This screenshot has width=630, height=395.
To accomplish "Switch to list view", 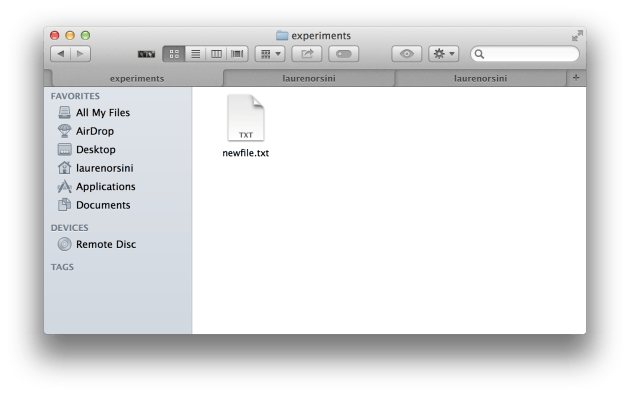I will [195, 54].
